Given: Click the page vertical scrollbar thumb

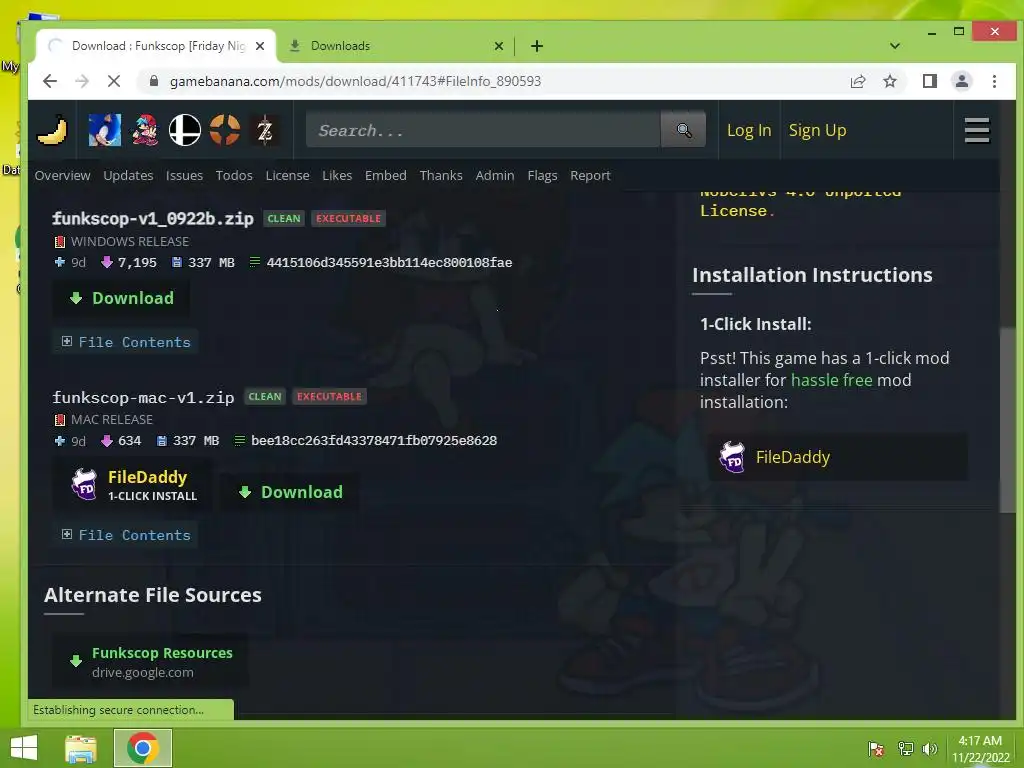Looking at the screenshot, I should (1008, 418).
